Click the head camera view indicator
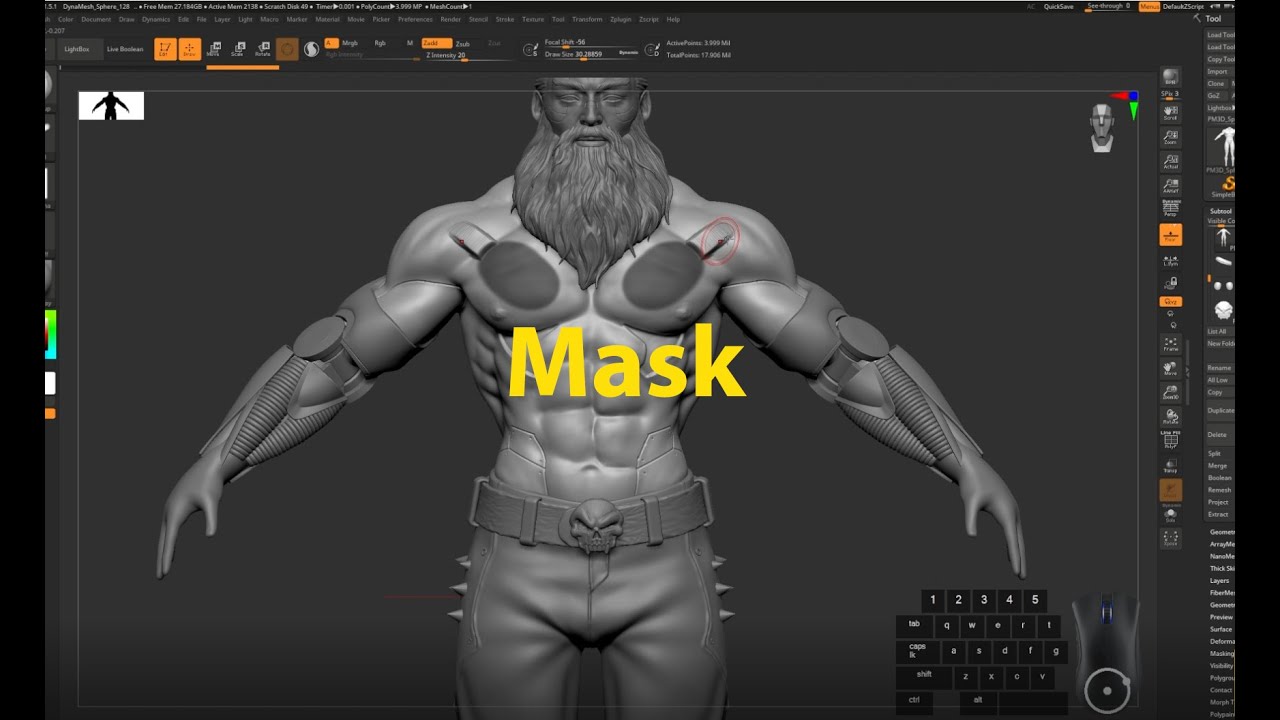The image size is (1280, 720). [1102, 127]
